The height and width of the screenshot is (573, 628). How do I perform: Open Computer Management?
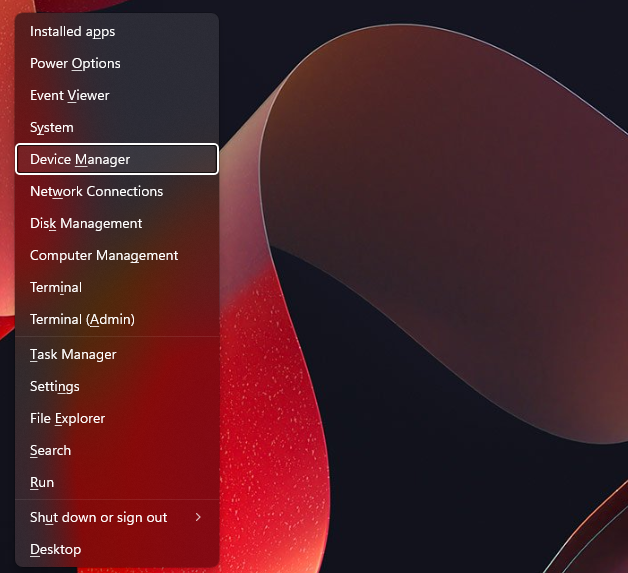[117, 255]
